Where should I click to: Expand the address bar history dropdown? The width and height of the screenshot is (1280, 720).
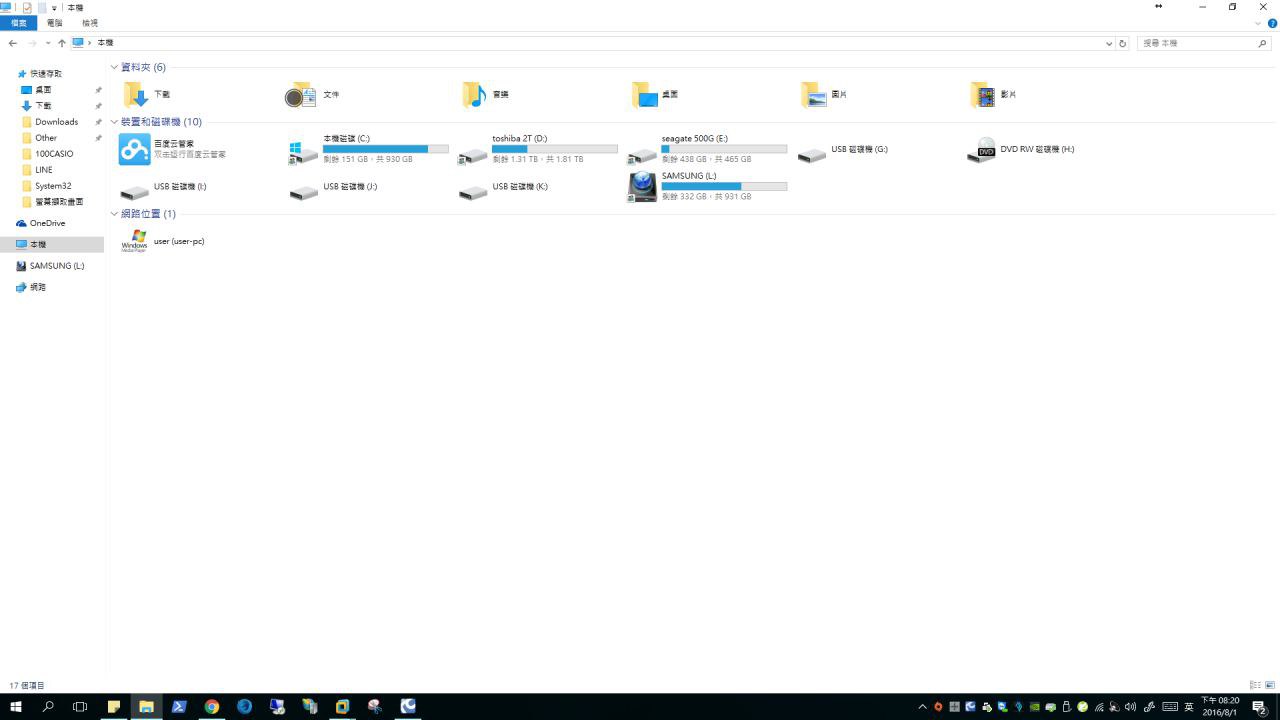coord(1108,43)
